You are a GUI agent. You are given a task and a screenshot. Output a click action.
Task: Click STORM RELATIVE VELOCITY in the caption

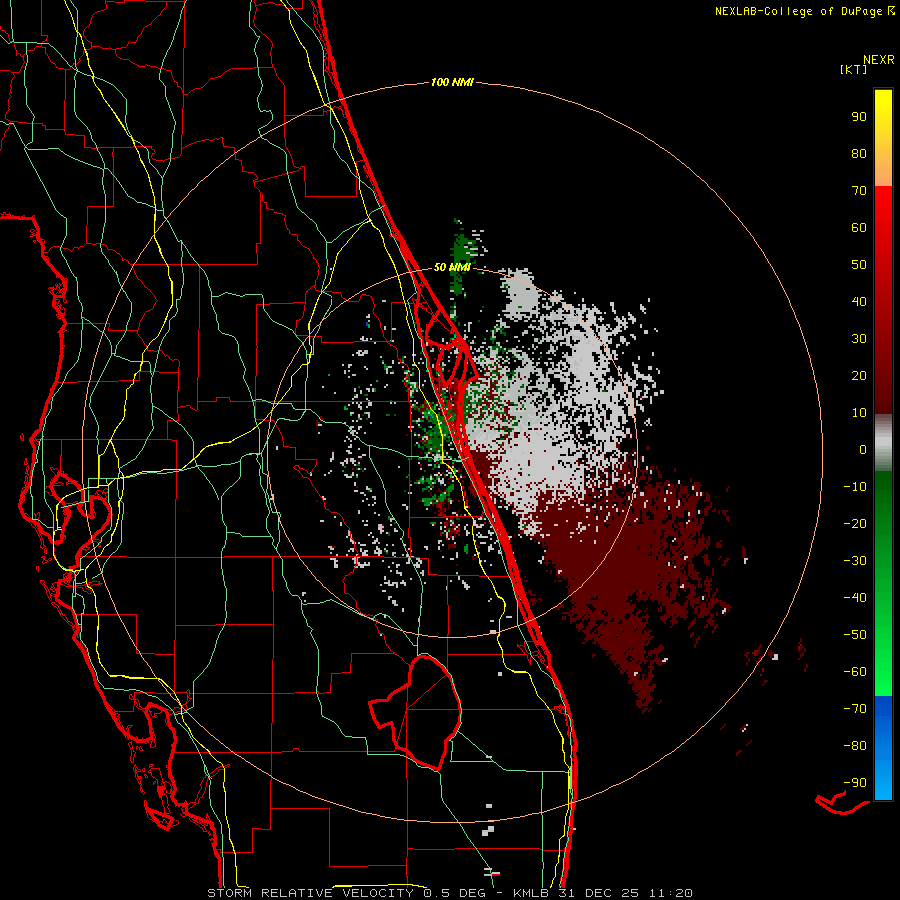[310, 893]
